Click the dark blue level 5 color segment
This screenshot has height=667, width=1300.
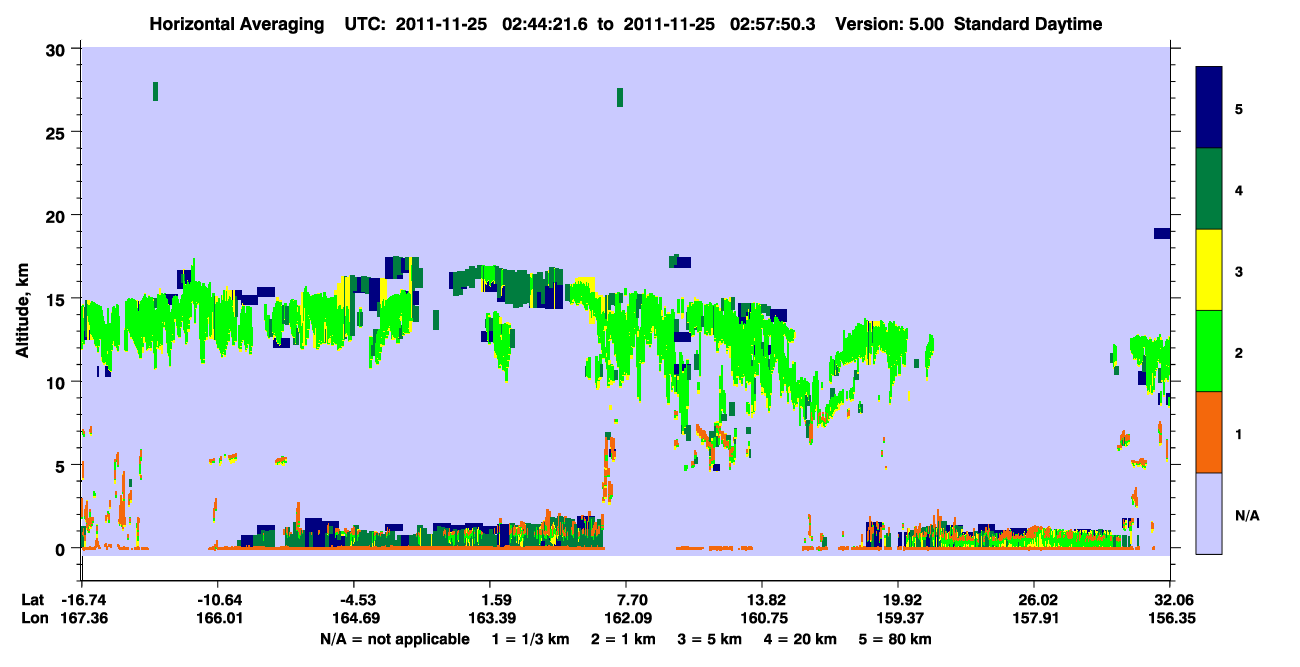point(1209,107)
